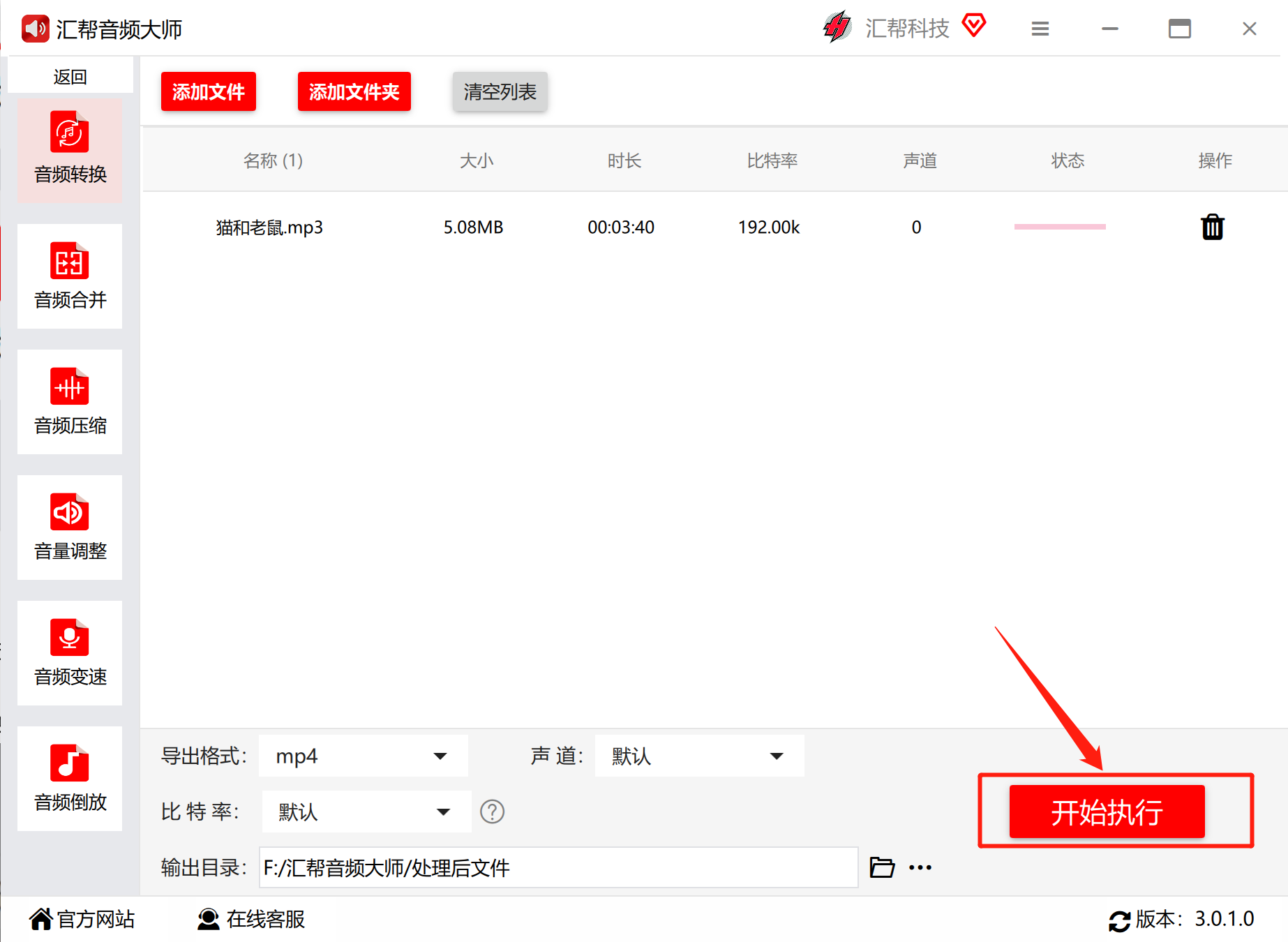This screenshot has width=1288, height=942.
Task: Minimize the 汇帮音频大师 window
Action: [x=1110, y=29]
